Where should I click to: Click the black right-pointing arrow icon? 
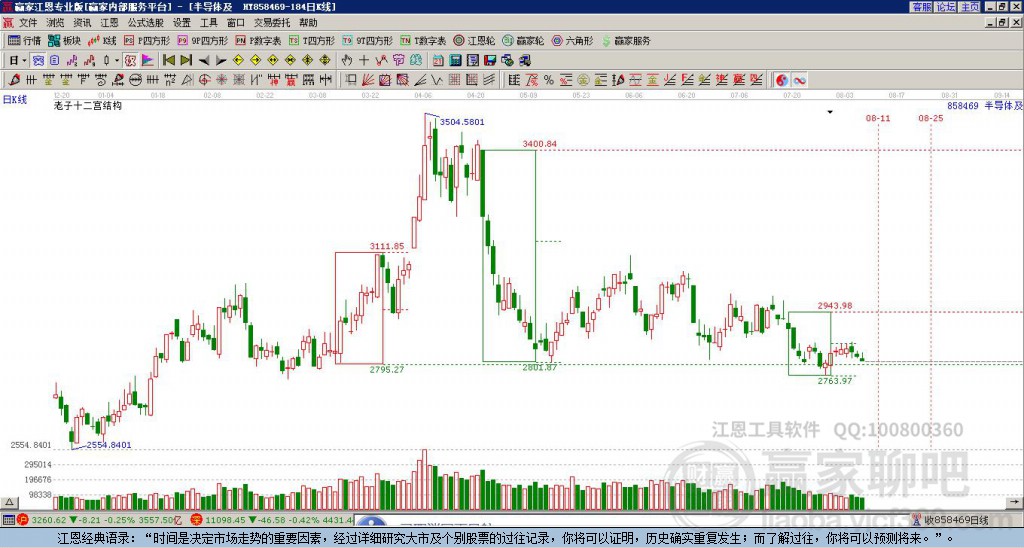click(221, 61)
